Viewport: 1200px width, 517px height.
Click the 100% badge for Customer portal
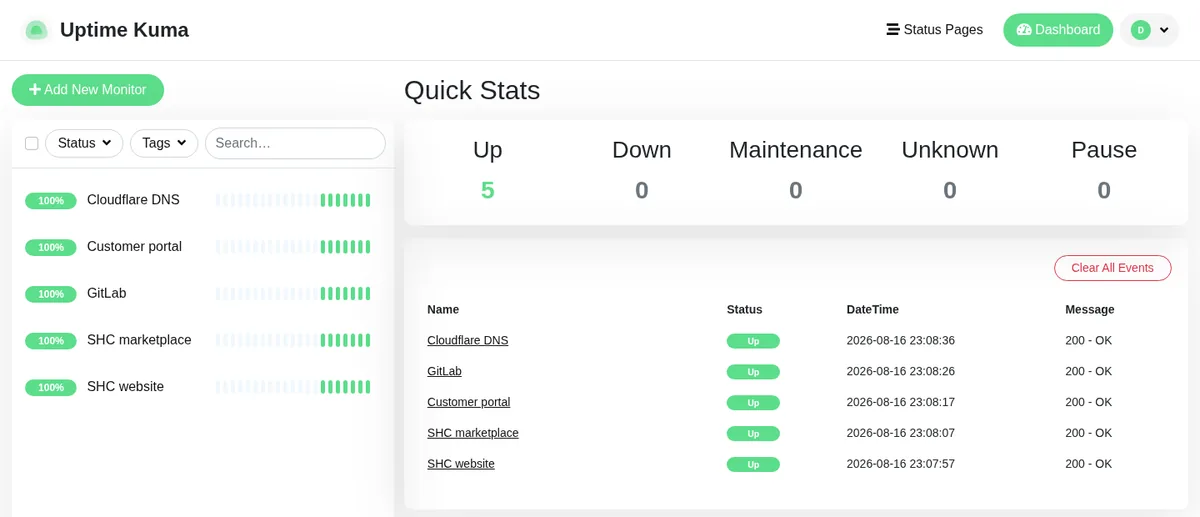[x=51, y=247]
